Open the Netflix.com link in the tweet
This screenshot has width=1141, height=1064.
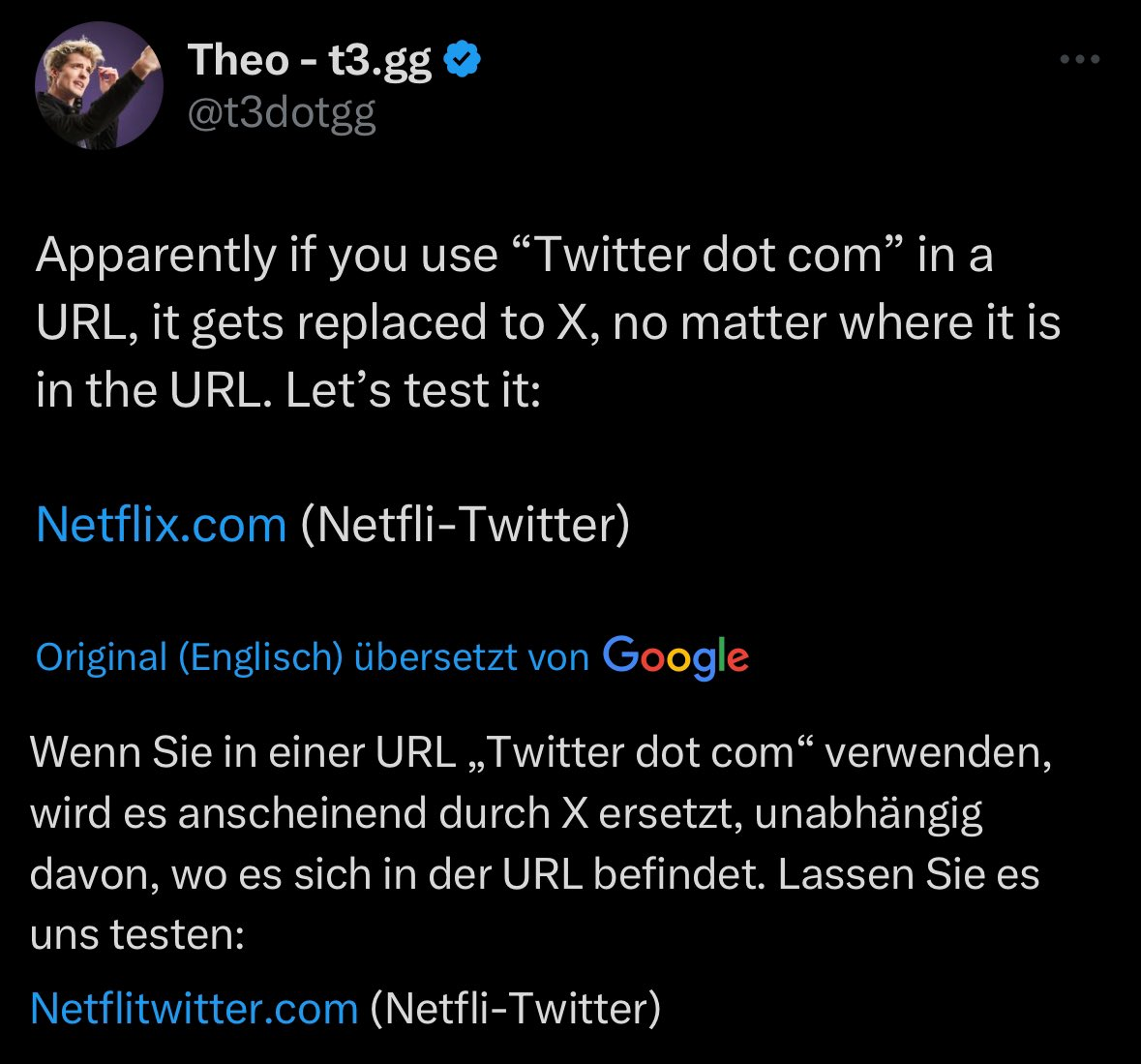(162, 524)
